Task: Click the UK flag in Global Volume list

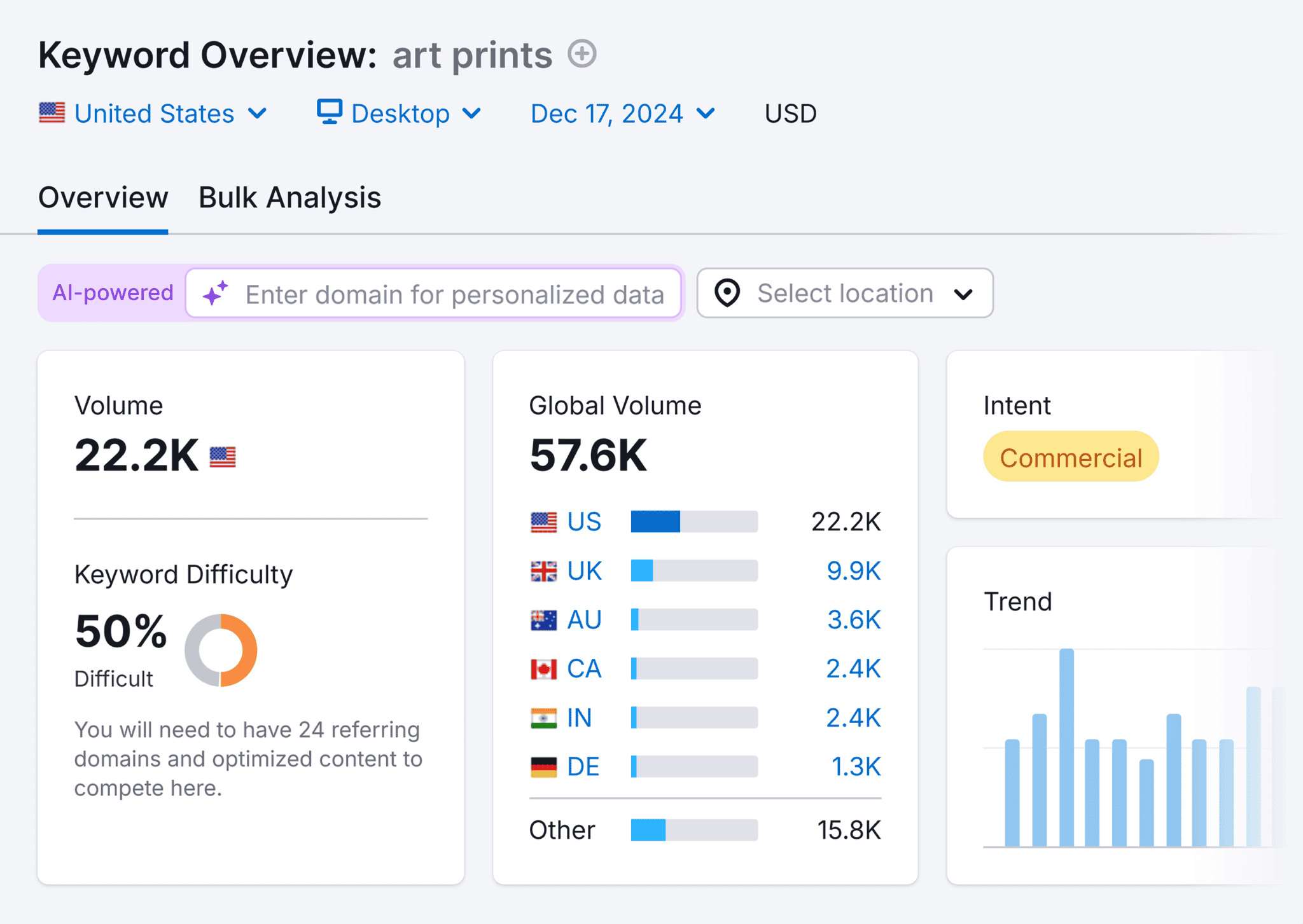Action: pyautogui.click(x=544, y=570)
